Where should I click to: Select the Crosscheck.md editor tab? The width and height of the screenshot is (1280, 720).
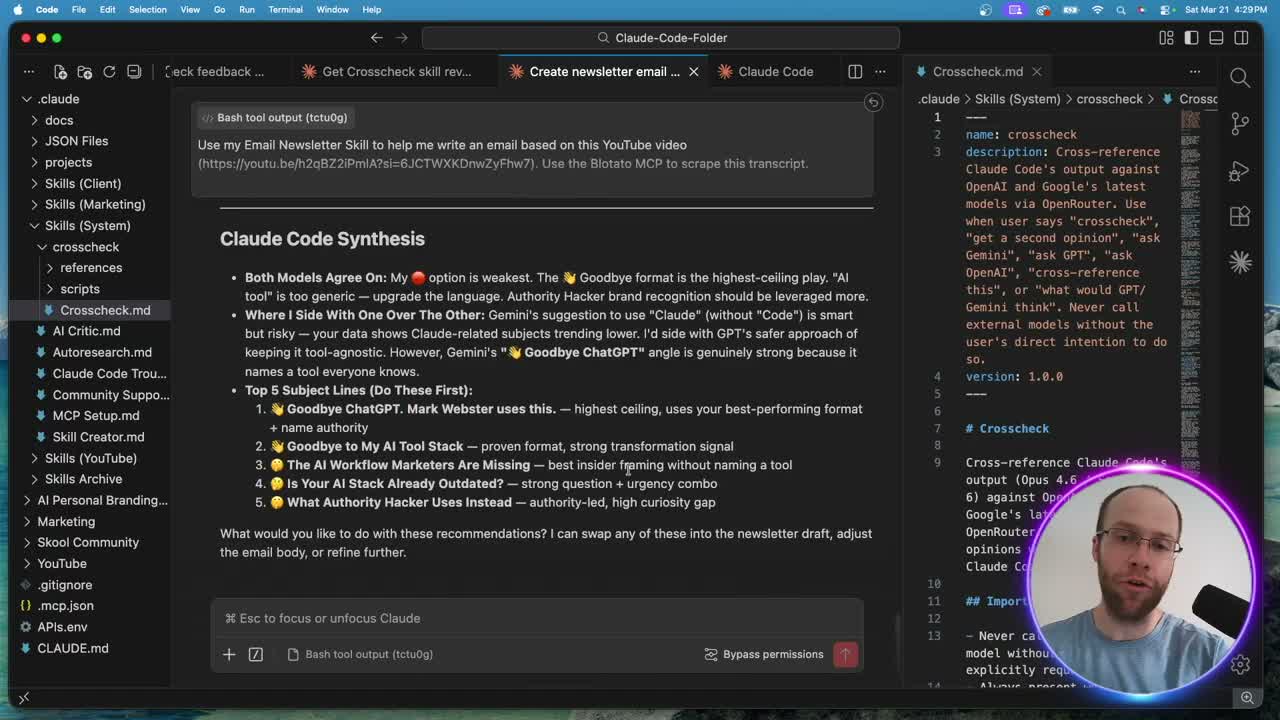pos(978,72)
